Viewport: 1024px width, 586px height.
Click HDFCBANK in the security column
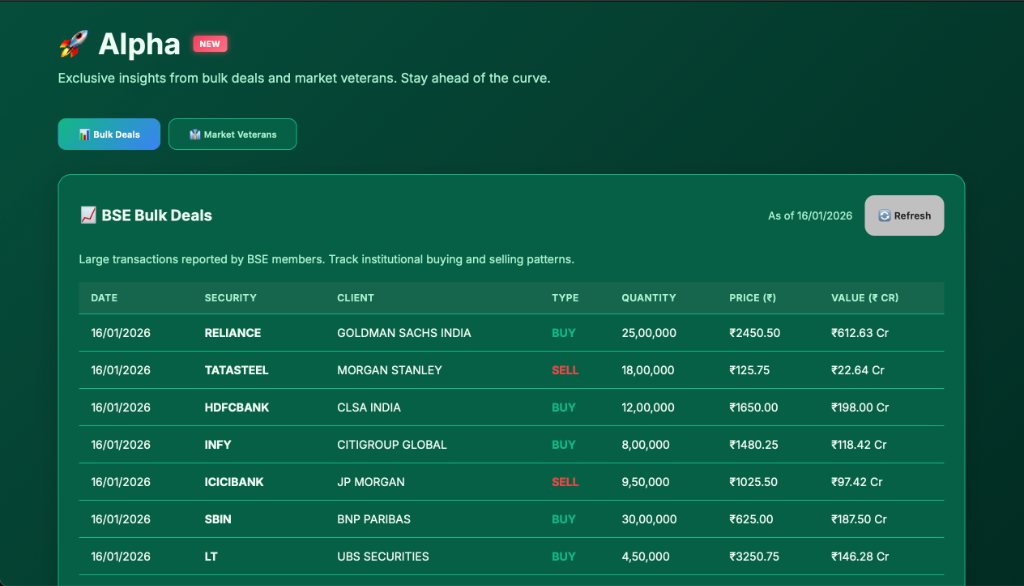point(237,408)
